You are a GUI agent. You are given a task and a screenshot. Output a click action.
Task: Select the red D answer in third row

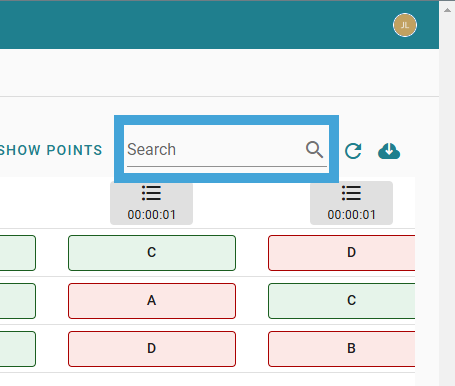click(x=152, y=349)
